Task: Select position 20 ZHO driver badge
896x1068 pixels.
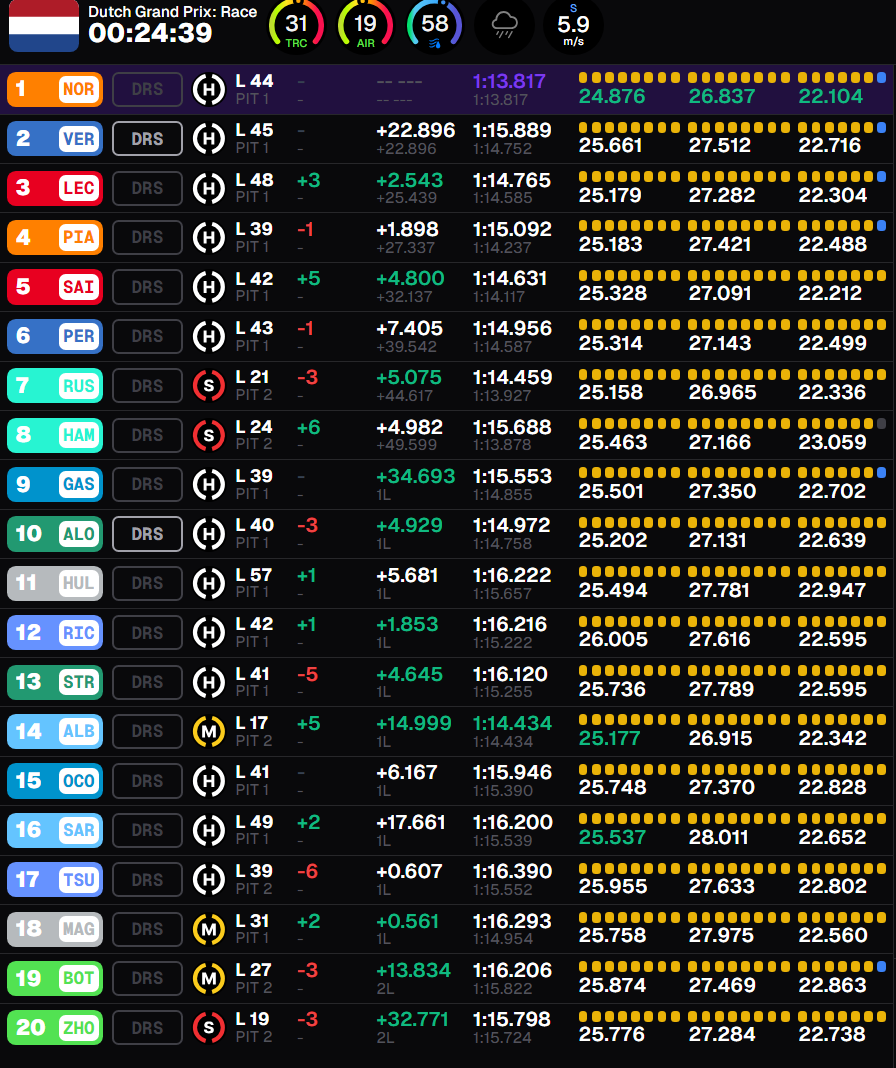Action: (x=55, y=1028)
